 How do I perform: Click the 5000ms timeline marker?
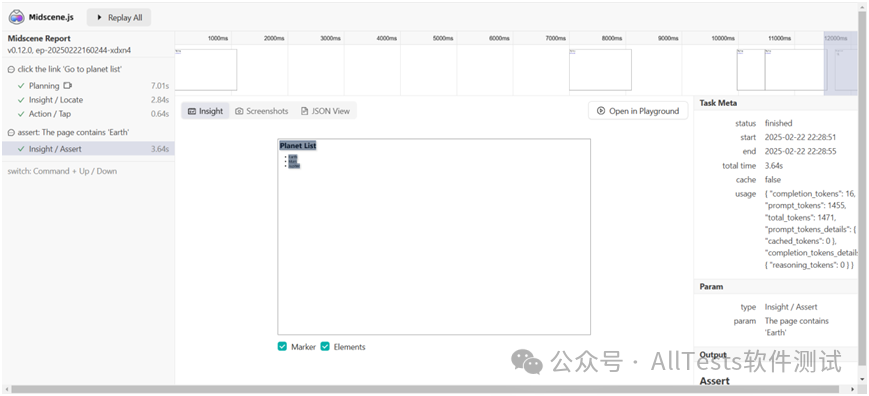point(443,38)
